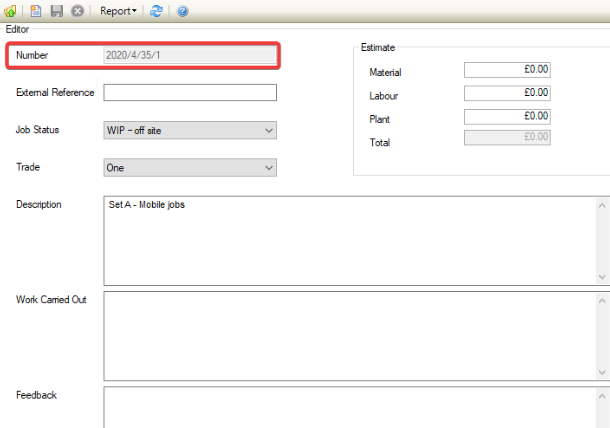
Task: Click Work Carried Out scrollbar up arrow
Action: pyautogui.click(x=602, y=300)
